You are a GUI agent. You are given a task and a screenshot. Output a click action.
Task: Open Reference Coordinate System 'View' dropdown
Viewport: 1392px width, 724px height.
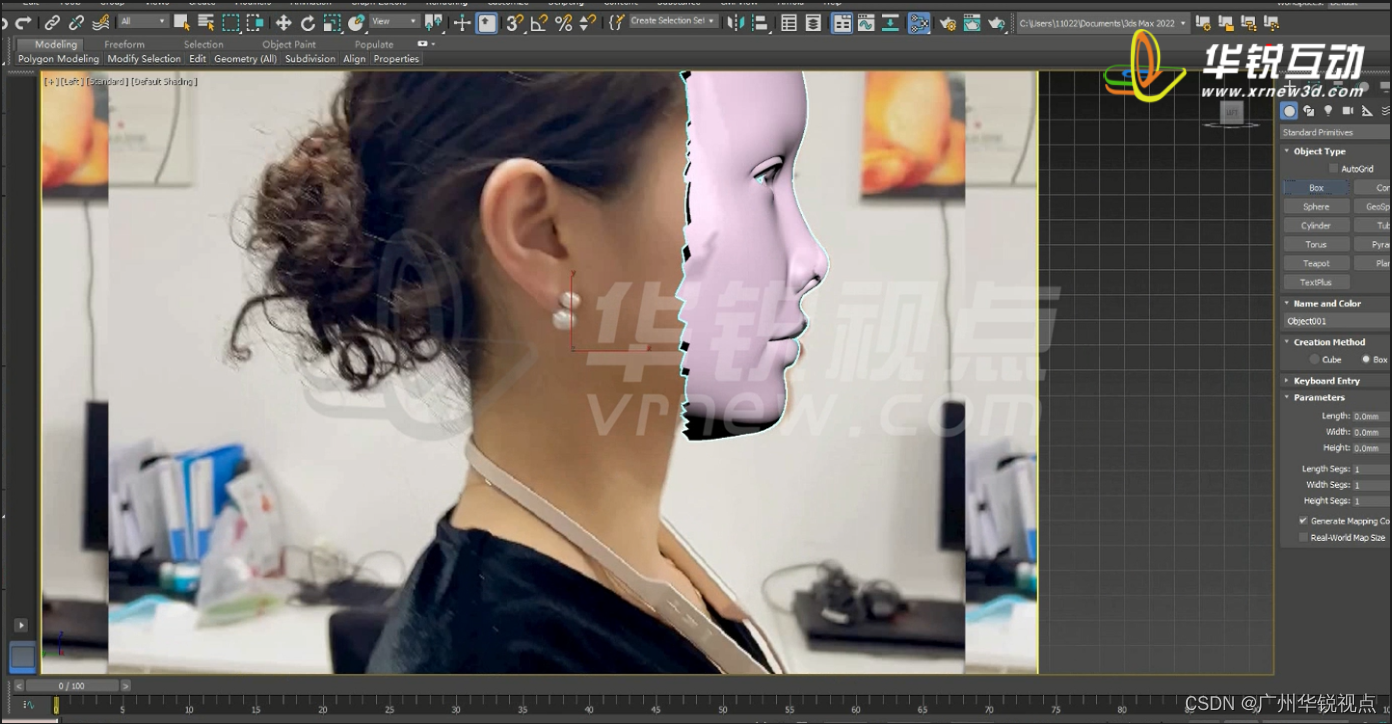point(394,21)
